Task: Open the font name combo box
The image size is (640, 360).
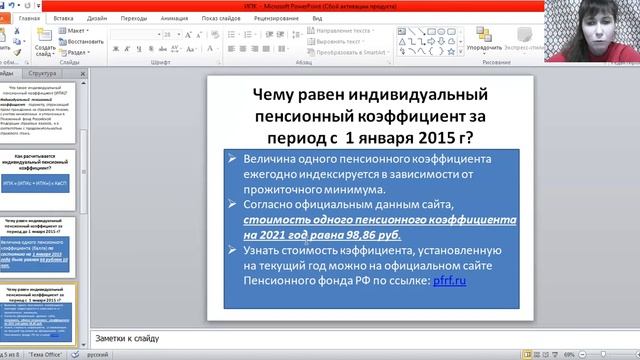Action: click(136, 35)
